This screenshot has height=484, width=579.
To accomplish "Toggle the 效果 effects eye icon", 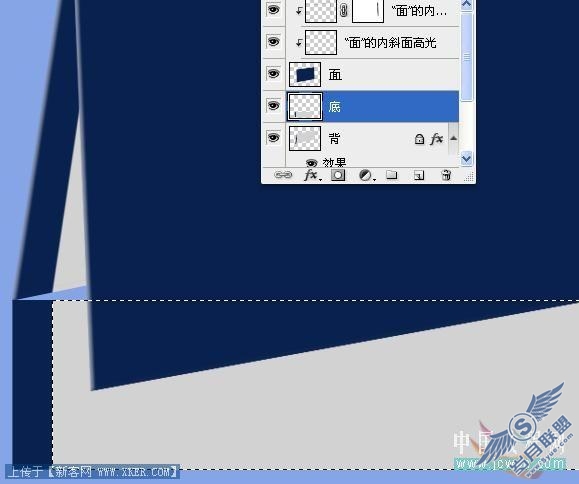I will click(x=311, y=163).
